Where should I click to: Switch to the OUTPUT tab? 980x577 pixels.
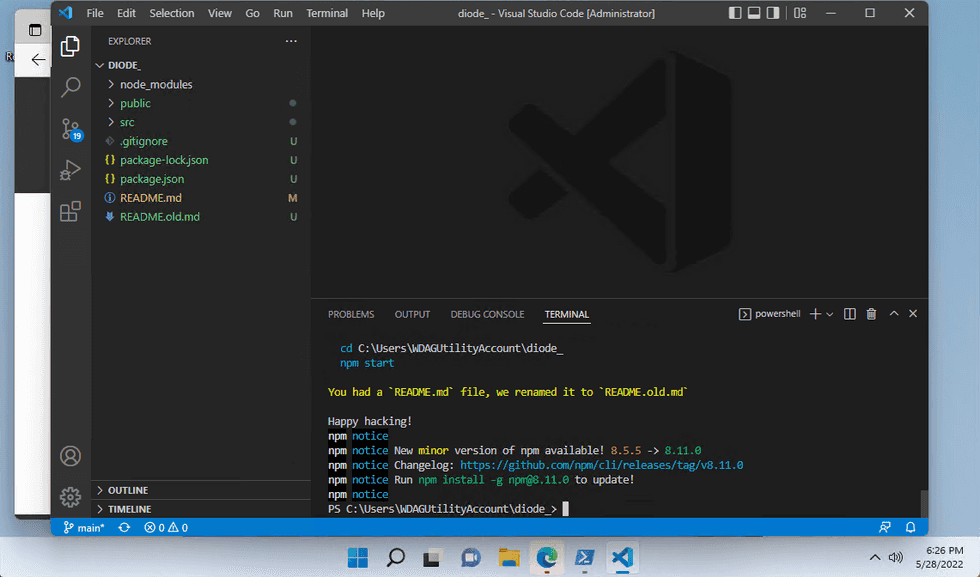(x=412, y=314)
